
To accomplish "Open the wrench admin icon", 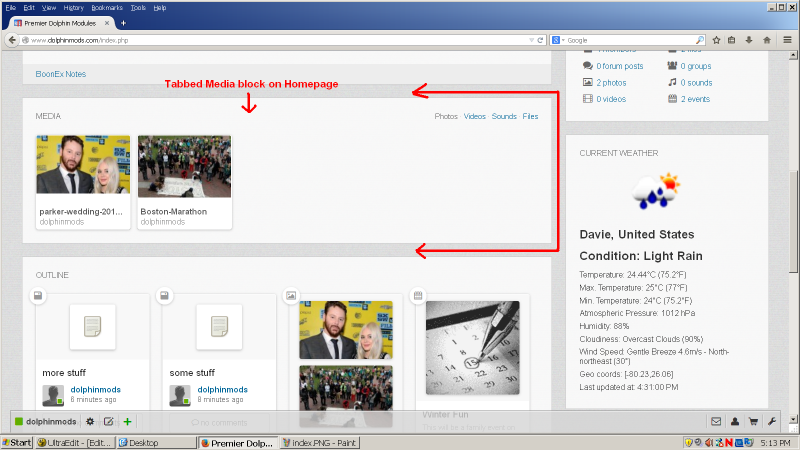I will [771, 421].
